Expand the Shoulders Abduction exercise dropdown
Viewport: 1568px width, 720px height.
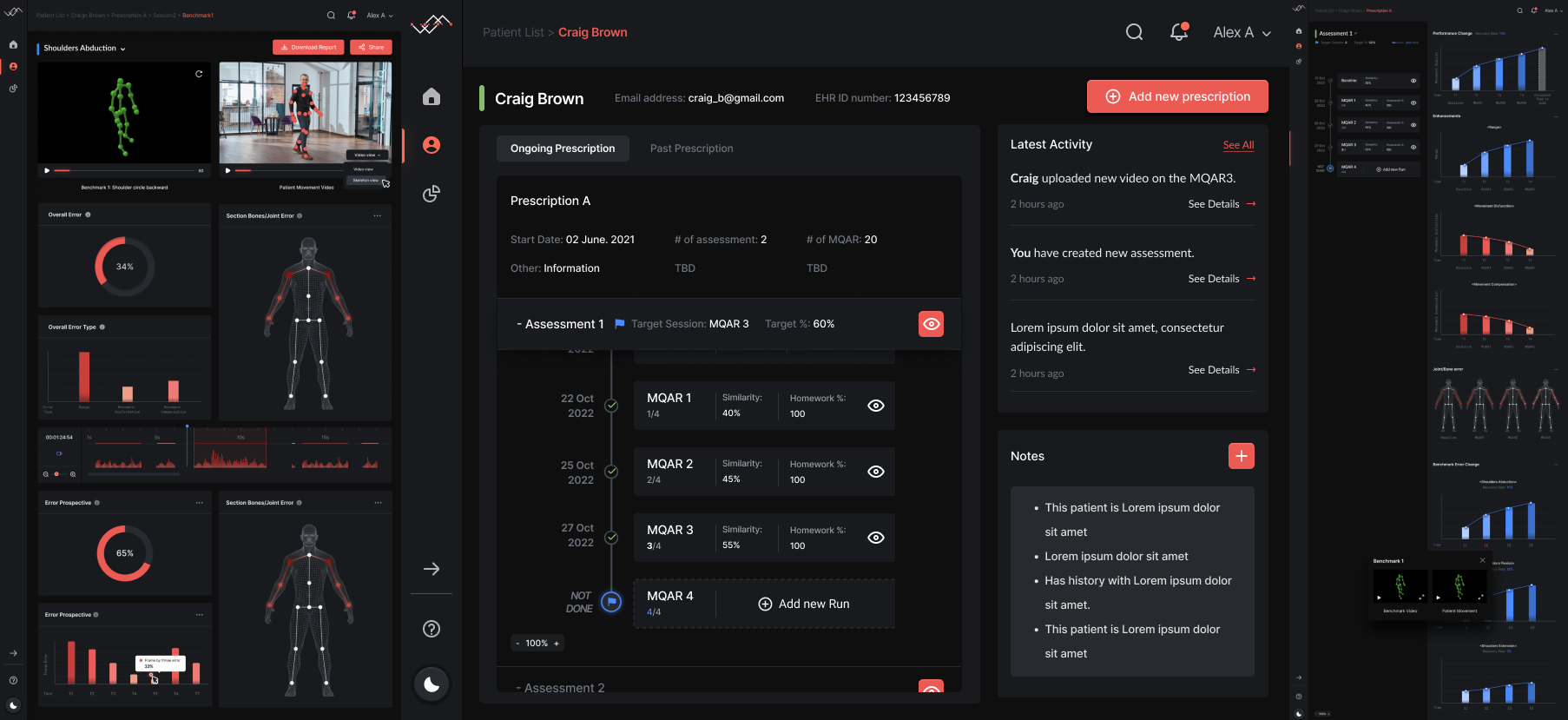pyautogui.click(x=84, y=49)
